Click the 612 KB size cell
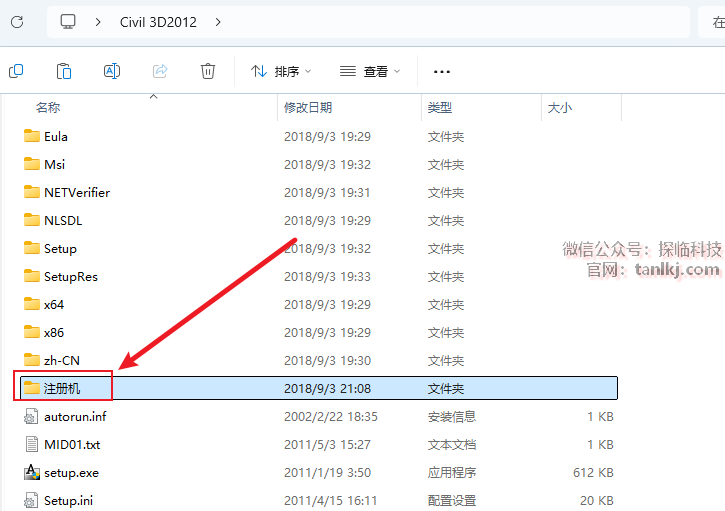This screenshot has width=725, height=511. pos(593,473)
